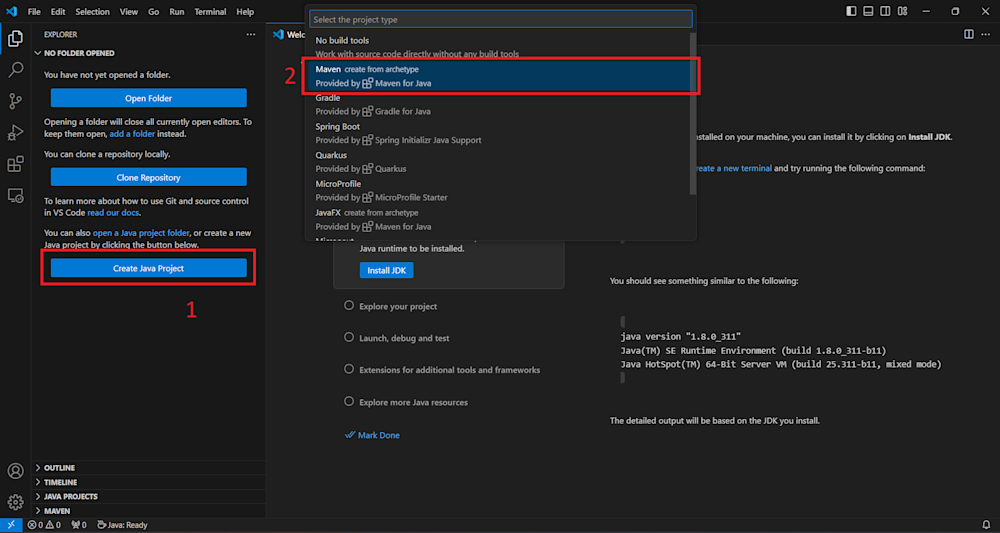Open the errors and warnings status entry
1000x533 pixels.
(x=44, y=525)
